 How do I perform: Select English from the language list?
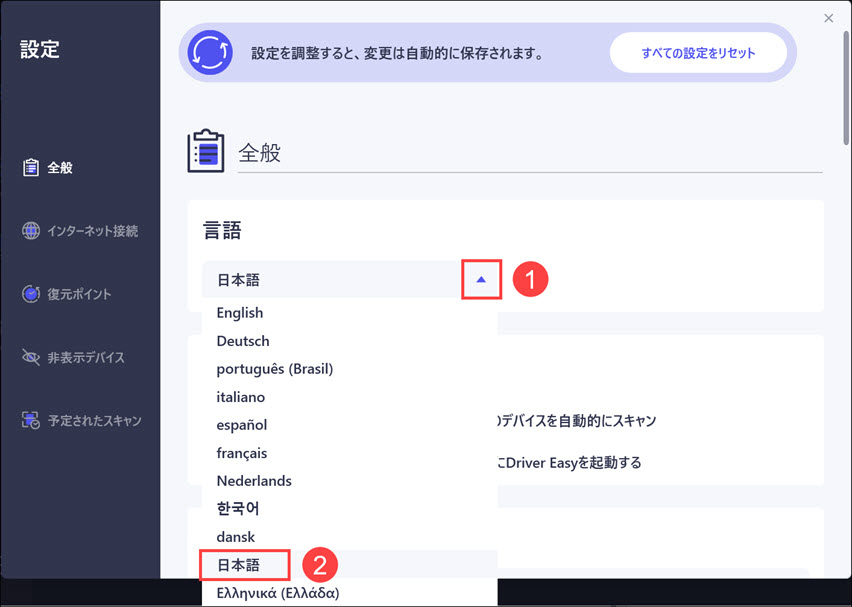click(240, 313)
